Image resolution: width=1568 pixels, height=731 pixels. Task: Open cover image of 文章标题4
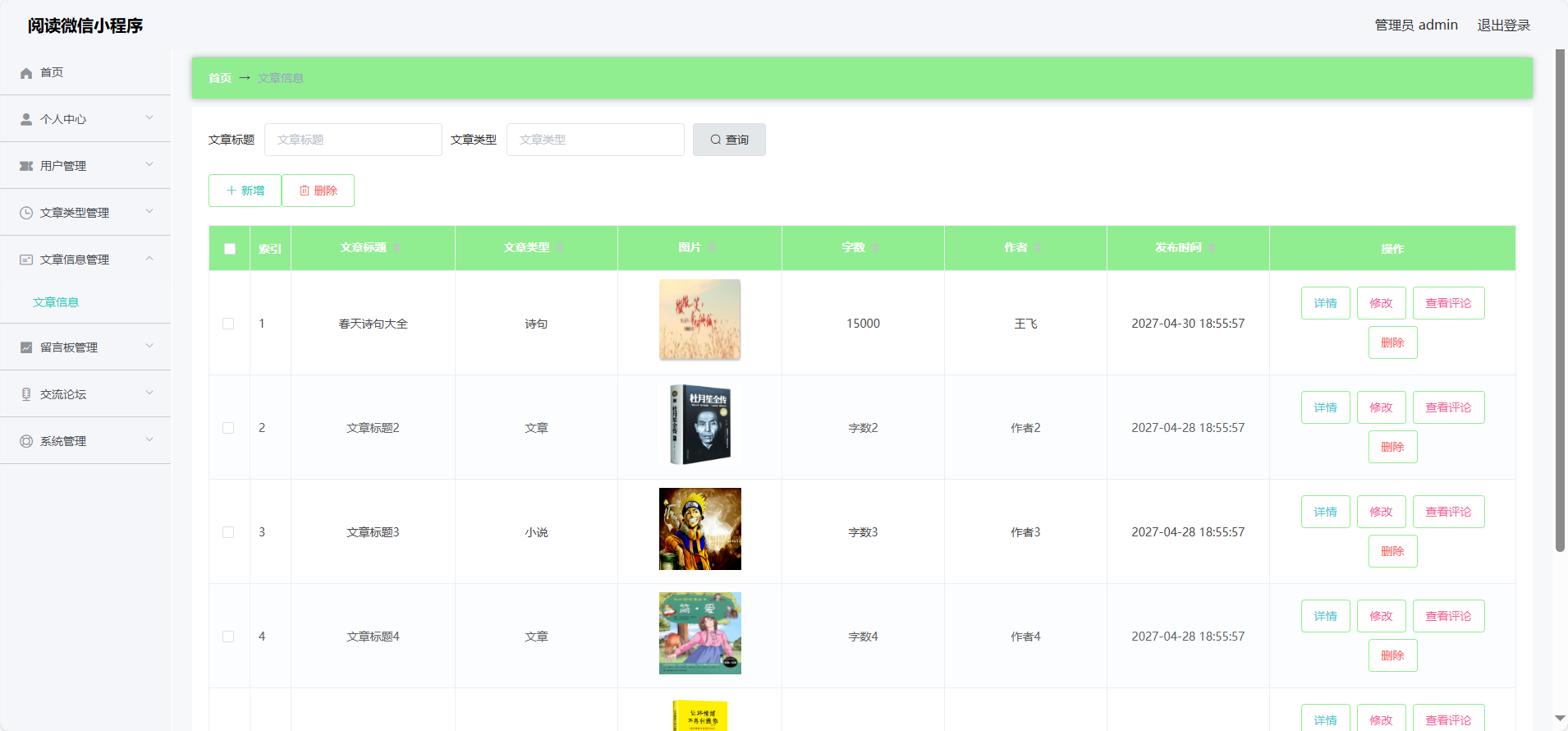click(x=700, y=633)
